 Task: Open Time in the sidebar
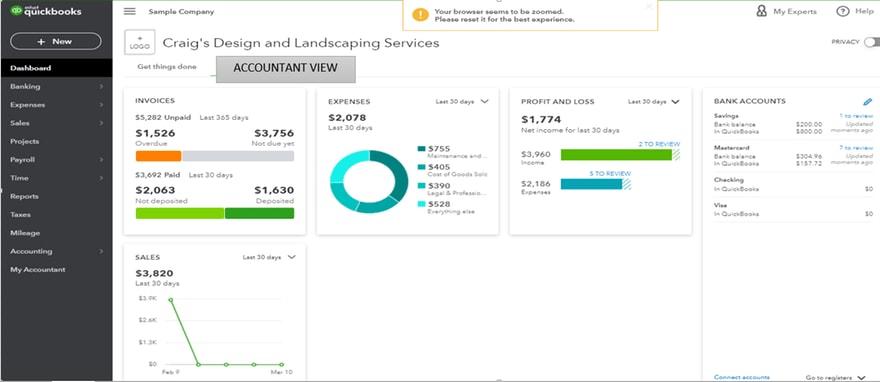coord(56,178)
